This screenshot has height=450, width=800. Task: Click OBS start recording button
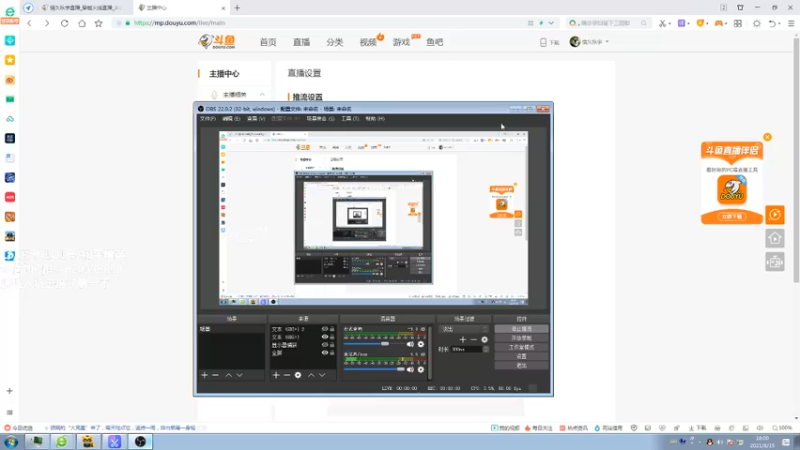(521, 338)
